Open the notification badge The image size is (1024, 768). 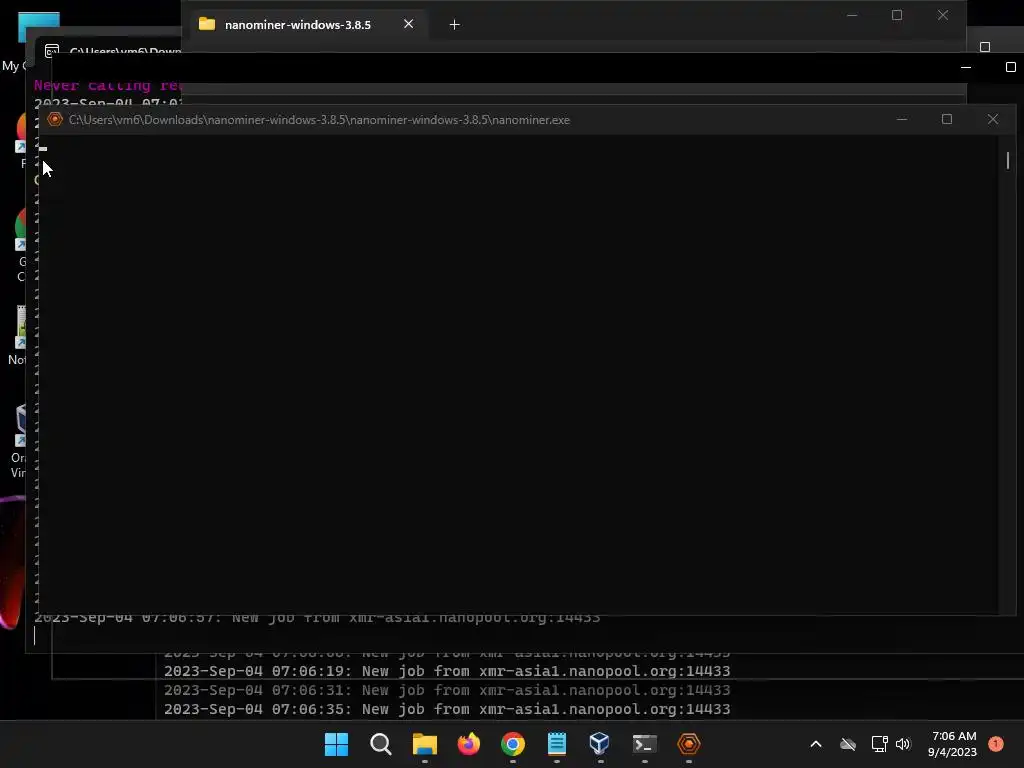pos(996,744)
